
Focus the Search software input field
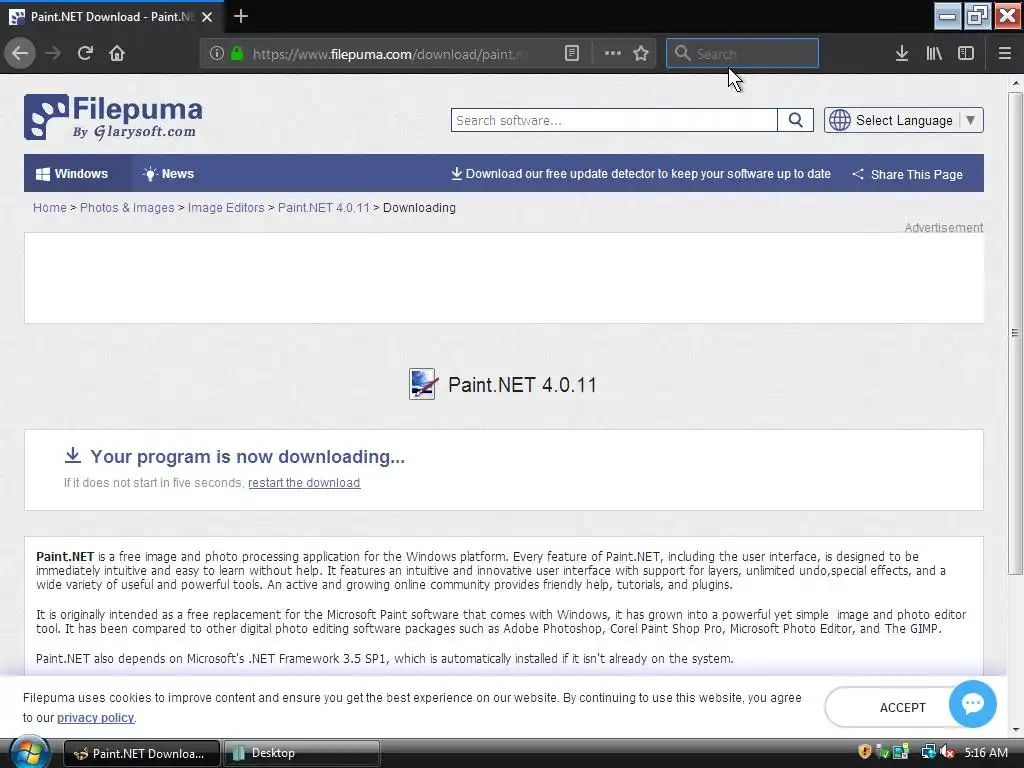(x=614, y=120)
